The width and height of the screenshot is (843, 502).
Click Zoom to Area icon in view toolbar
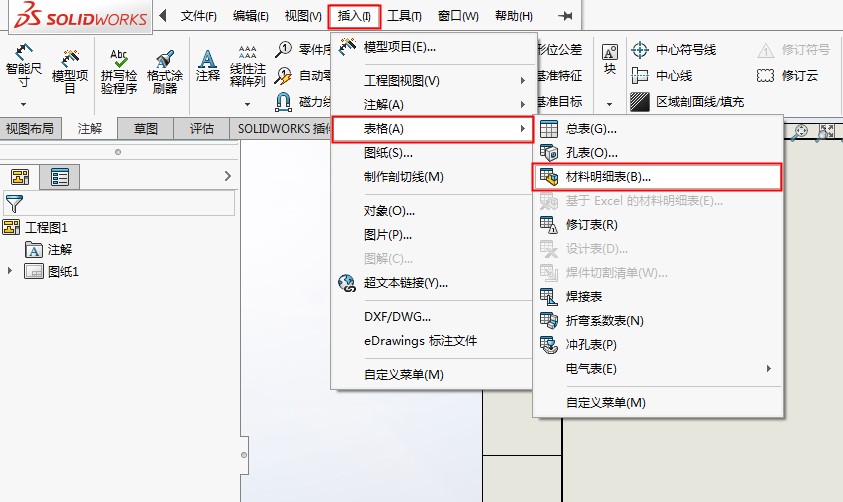pos(825,131)
